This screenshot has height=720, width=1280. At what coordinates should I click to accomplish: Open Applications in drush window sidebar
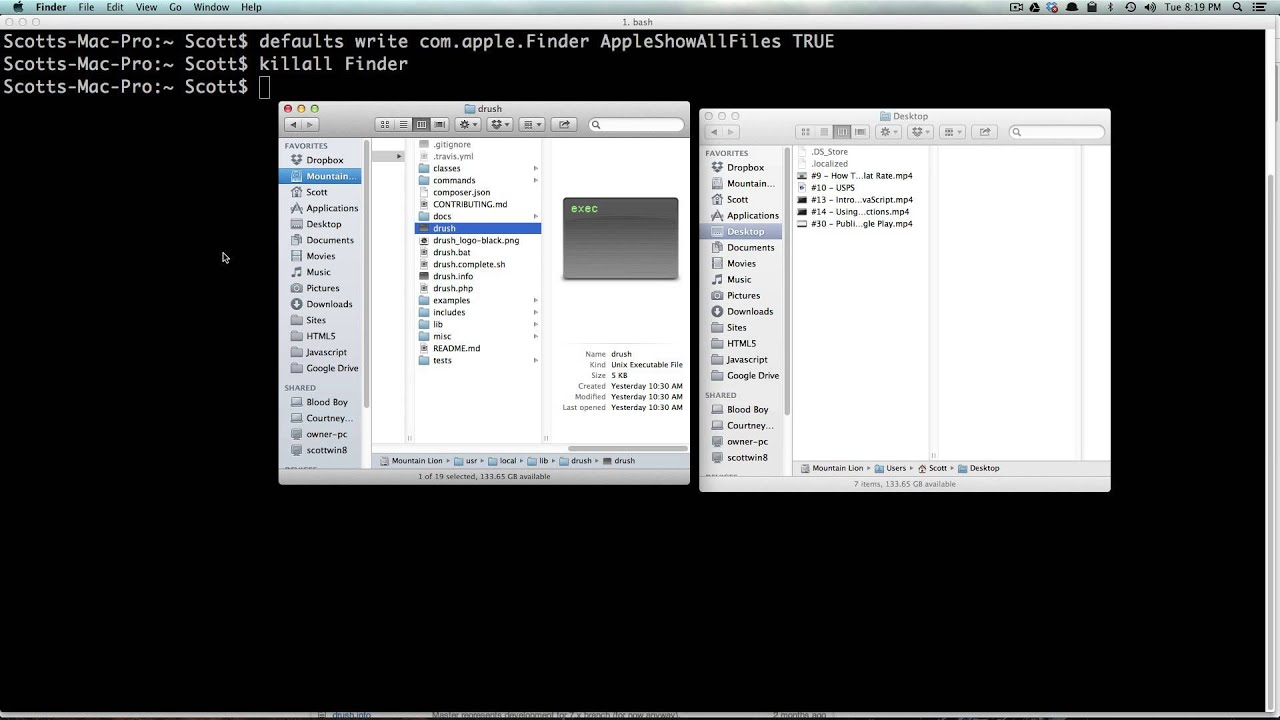pos(331,208)
